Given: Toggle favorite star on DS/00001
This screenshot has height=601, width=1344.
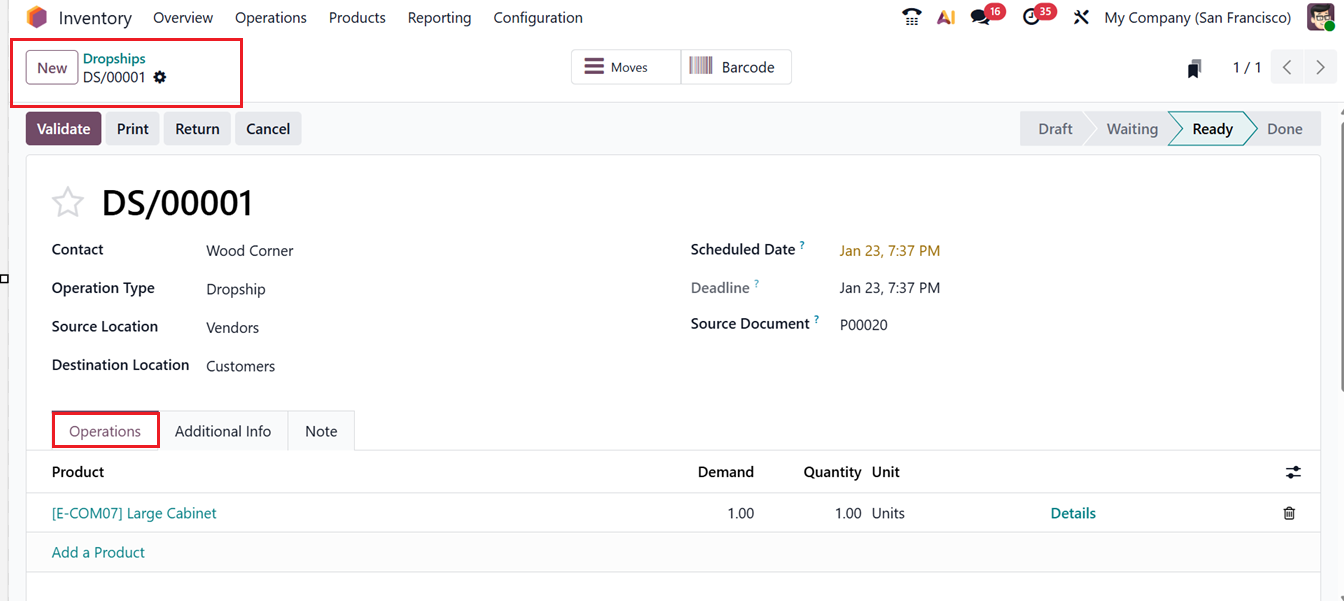Looking at the screenshot, I should [67, 202].
